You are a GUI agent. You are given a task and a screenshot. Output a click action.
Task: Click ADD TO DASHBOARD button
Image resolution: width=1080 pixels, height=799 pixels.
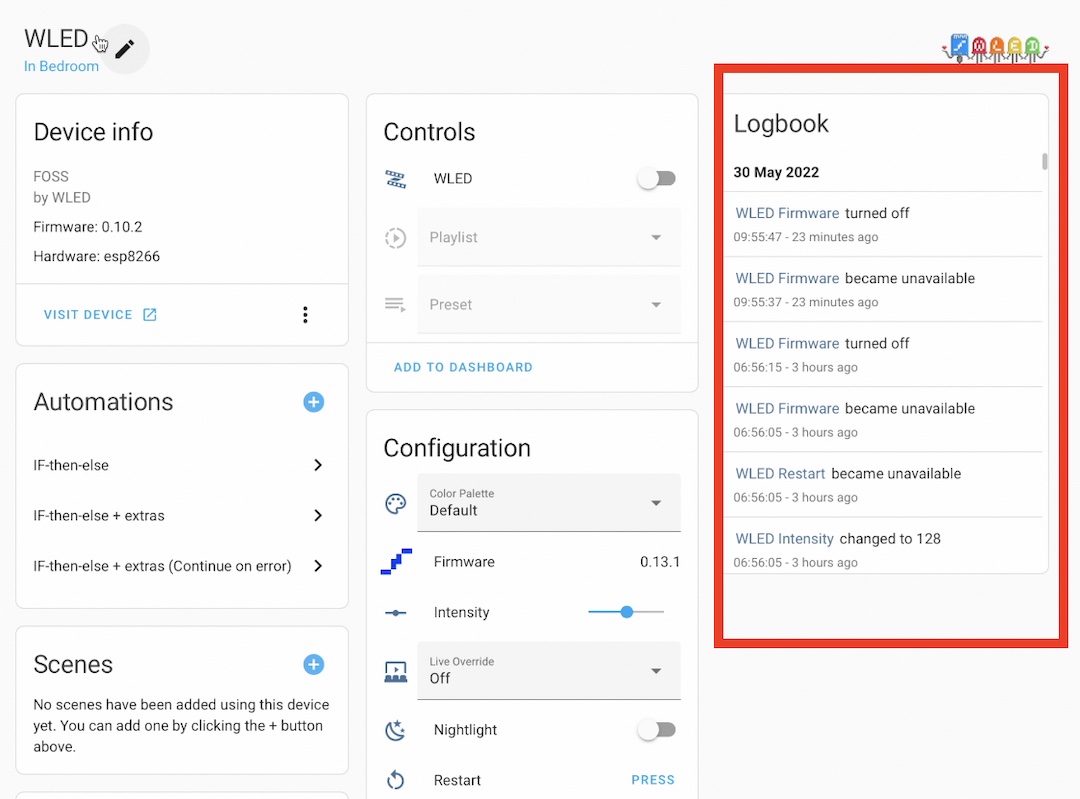click(x=464, y=368)
